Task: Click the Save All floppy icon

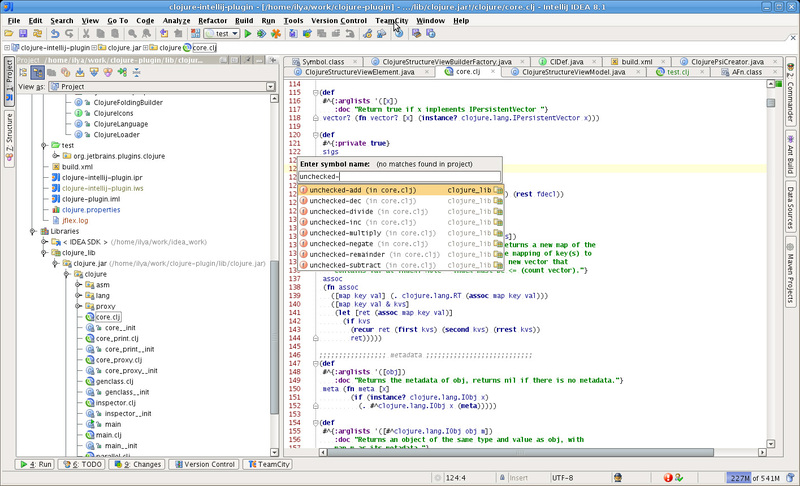Action: click(23, 34)
